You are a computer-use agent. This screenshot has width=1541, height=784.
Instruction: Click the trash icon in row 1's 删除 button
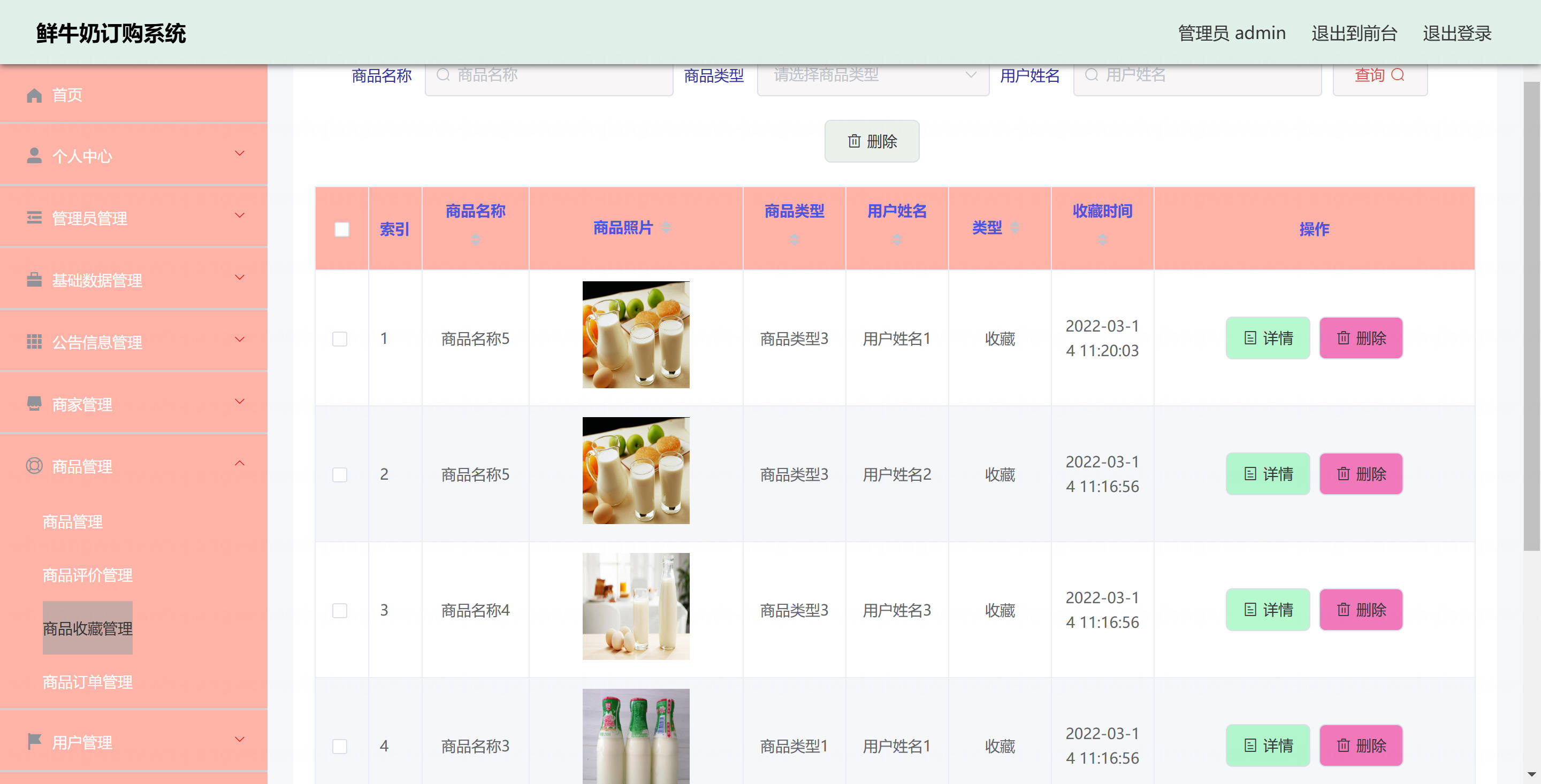pos(1344,338)
